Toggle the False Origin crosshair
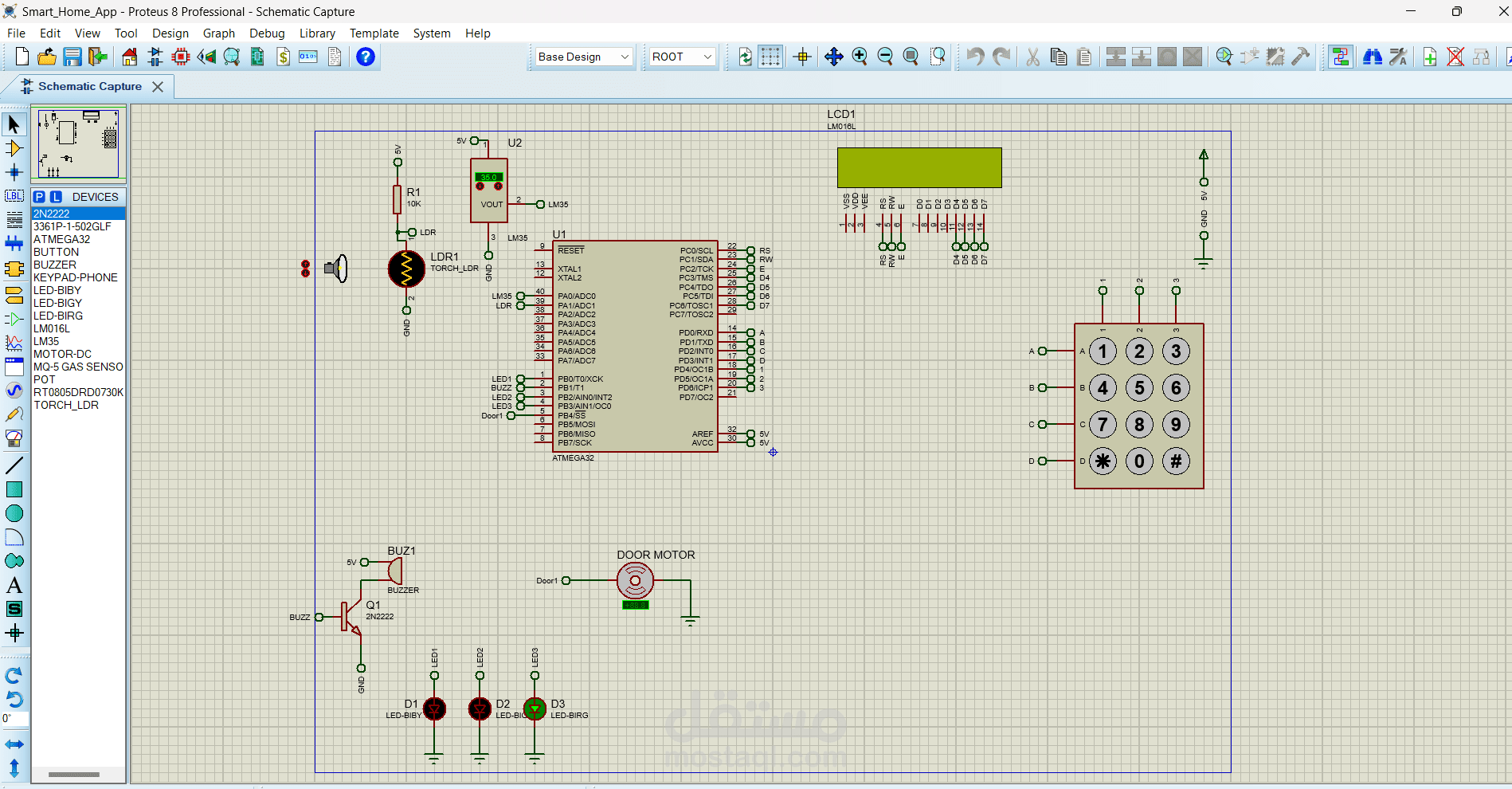The width and height of the screenshot is (1512, 789). (x=802, y=57)
